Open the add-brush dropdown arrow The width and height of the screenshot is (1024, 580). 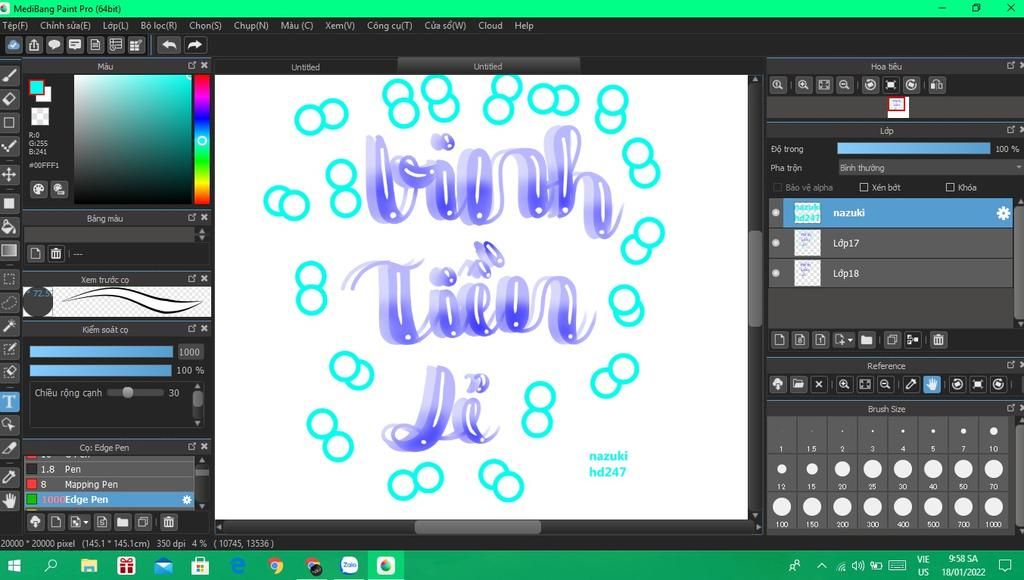click(86, 523)
